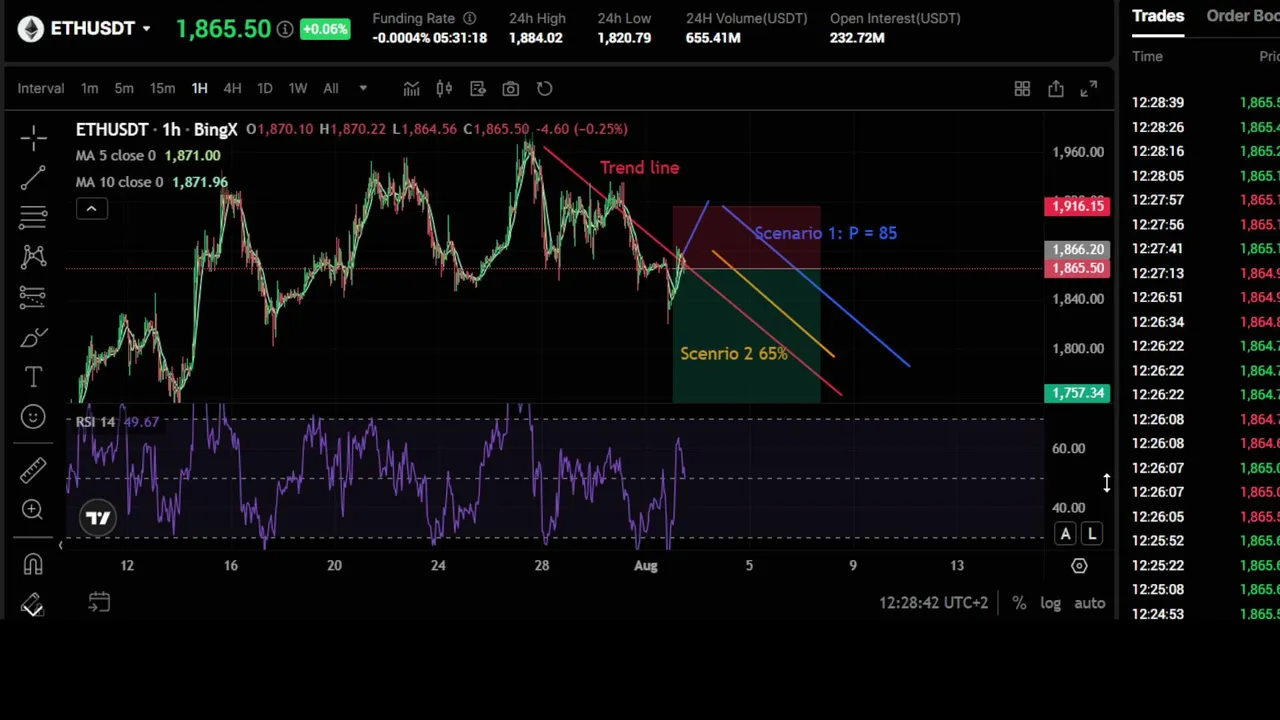This screenshot has width=1280, height=720.
Task: Click the +0.06% change badge
Action: point(325,29)
